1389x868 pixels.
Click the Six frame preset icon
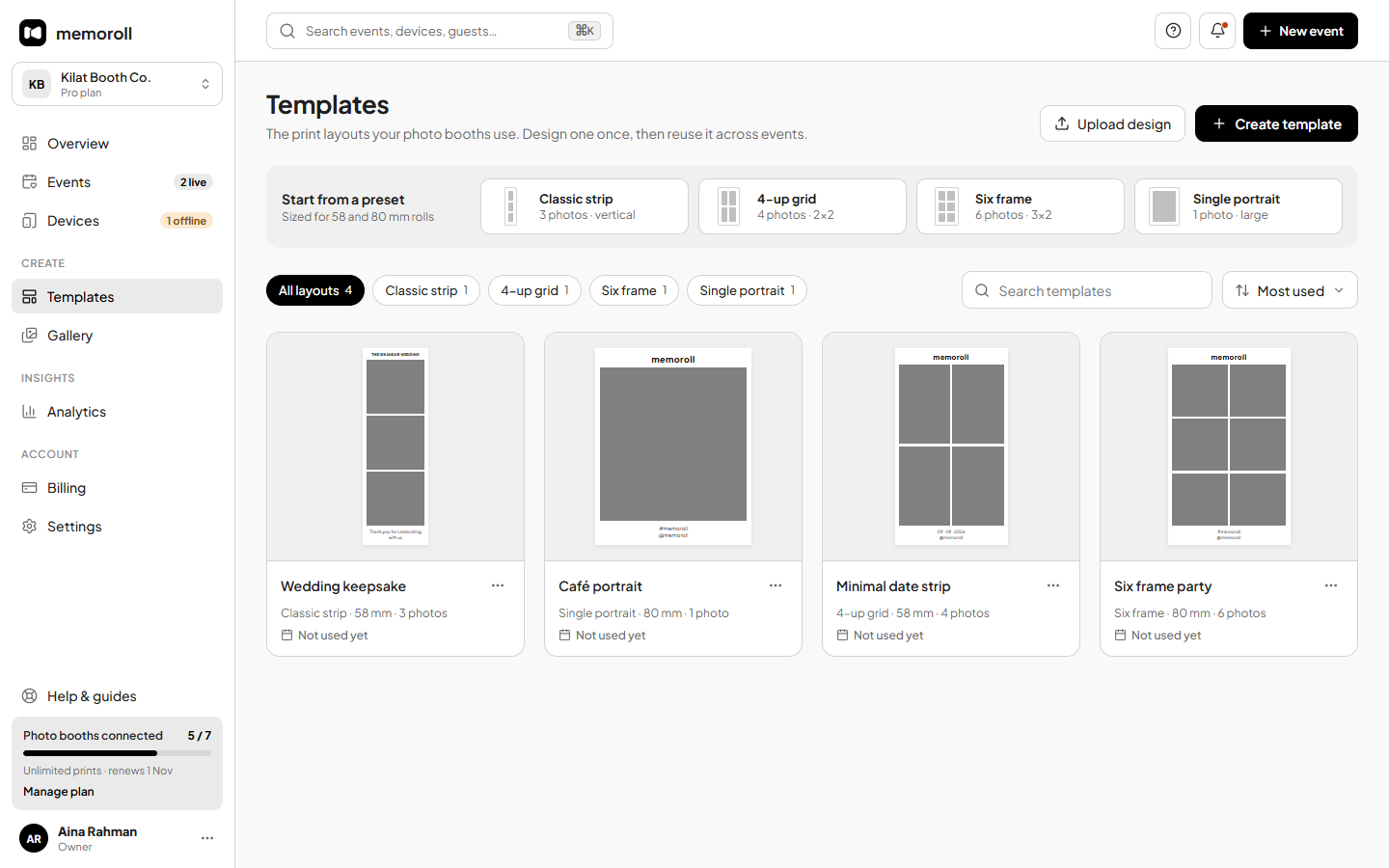click(947, 206)
